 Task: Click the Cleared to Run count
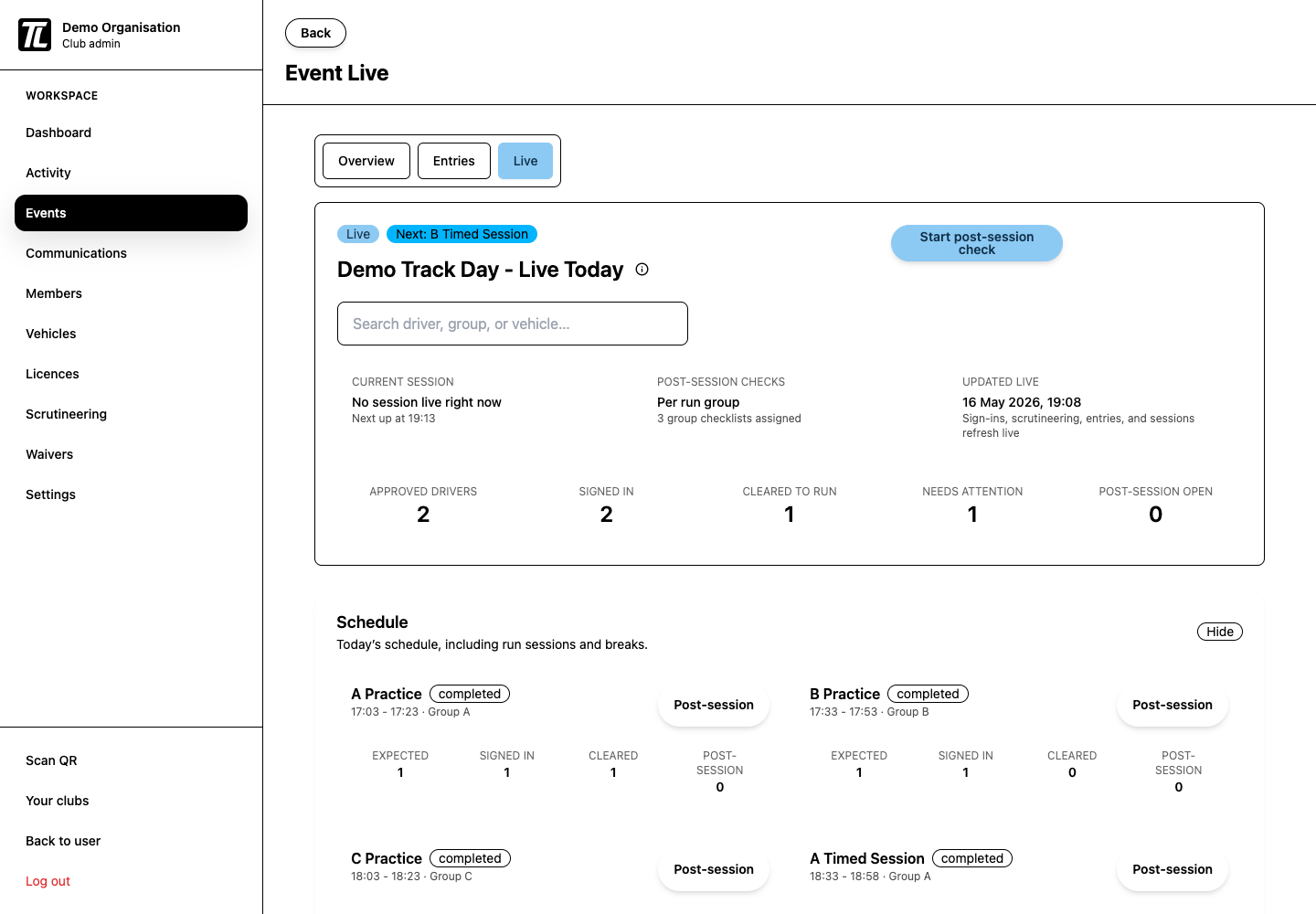[x=790, y=515]
